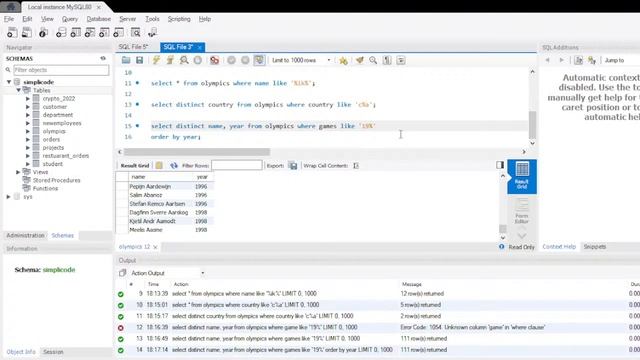Image resolution: width=640 pixels, height=360 pixels.
Task: Toggle Wrap Cell Content icon
Action: pos(356,165)
